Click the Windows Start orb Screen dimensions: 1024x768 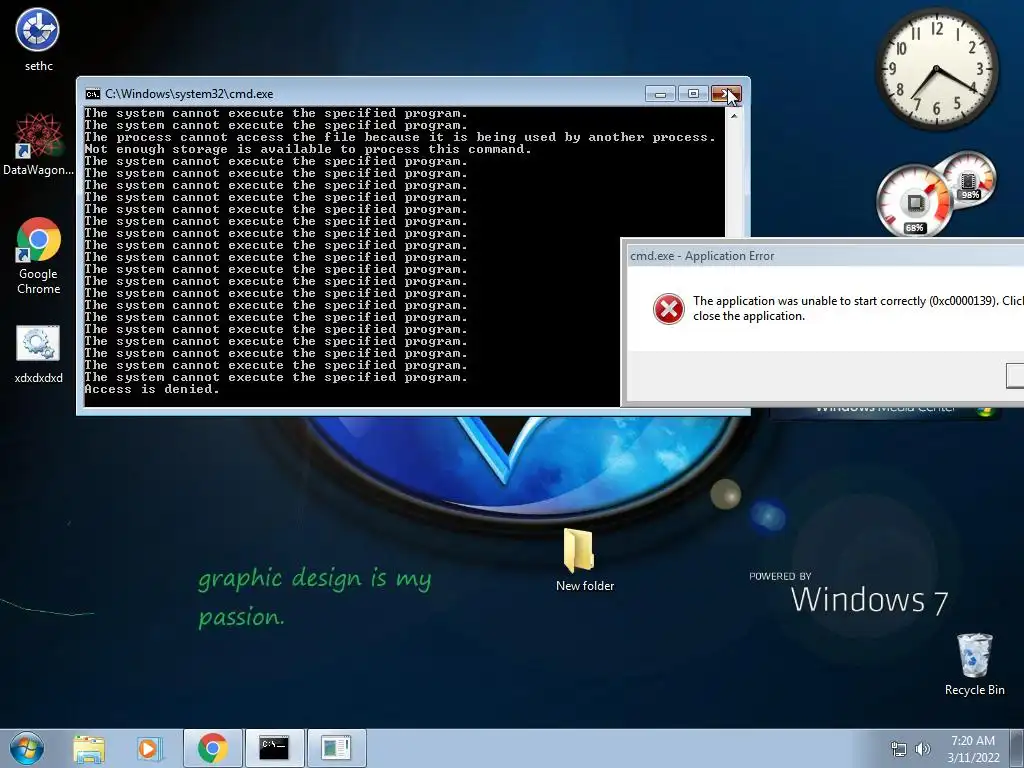pos(26,748)
